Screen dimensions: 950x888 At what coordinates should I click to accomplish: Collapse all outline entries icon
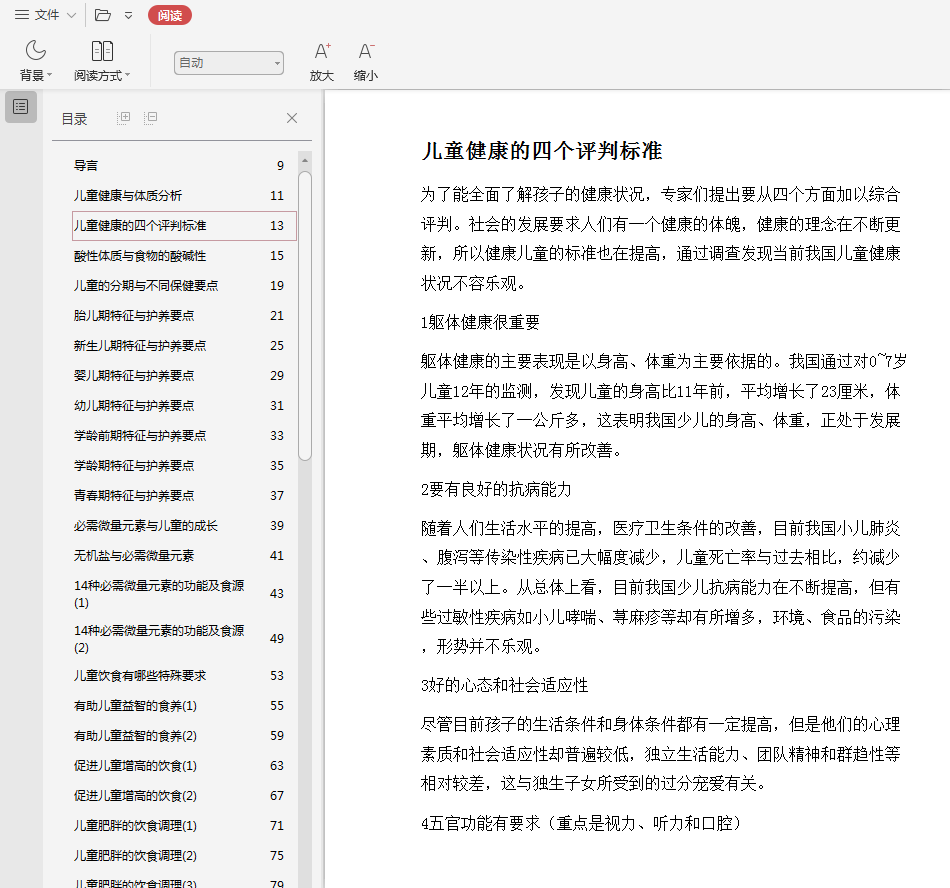click(150, 118)
